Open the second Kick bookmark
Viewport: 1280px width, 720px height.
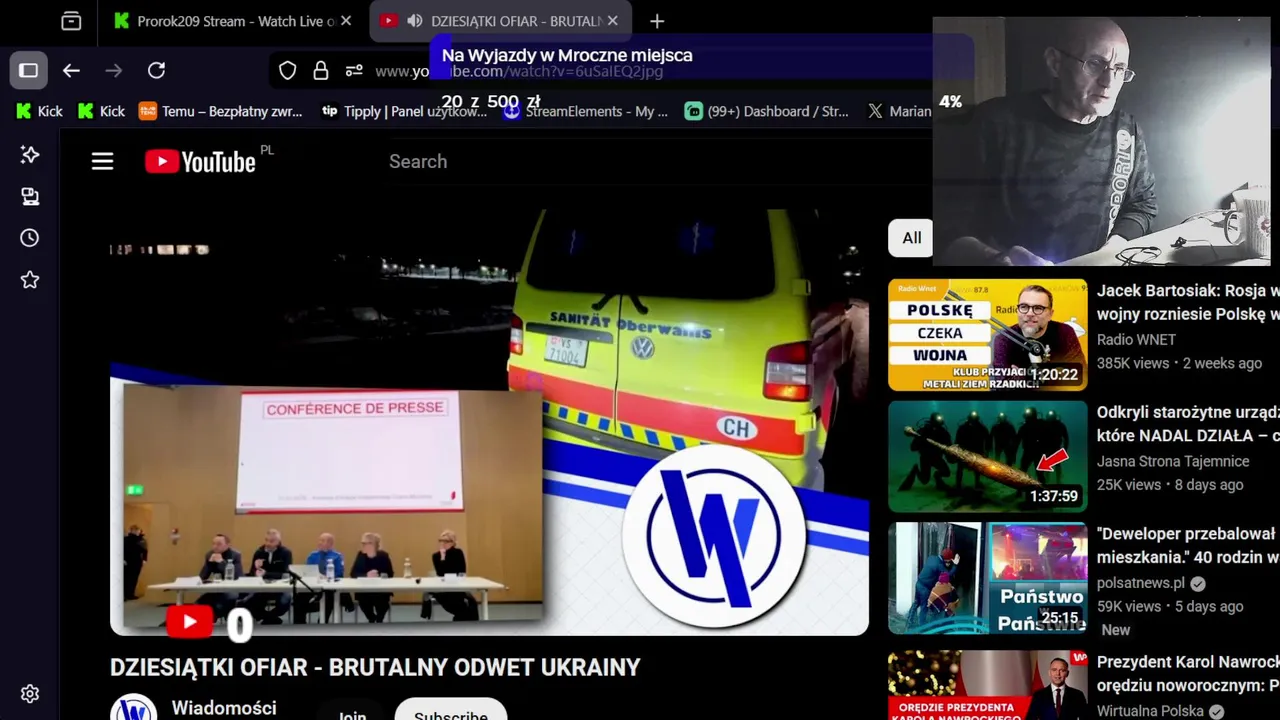click(x=102, y=111)
